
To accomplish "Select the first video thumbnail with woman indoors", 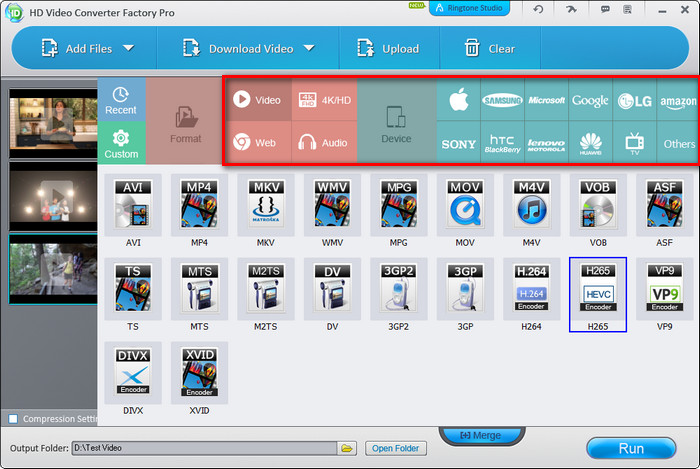I will click(x=54, y=123).
